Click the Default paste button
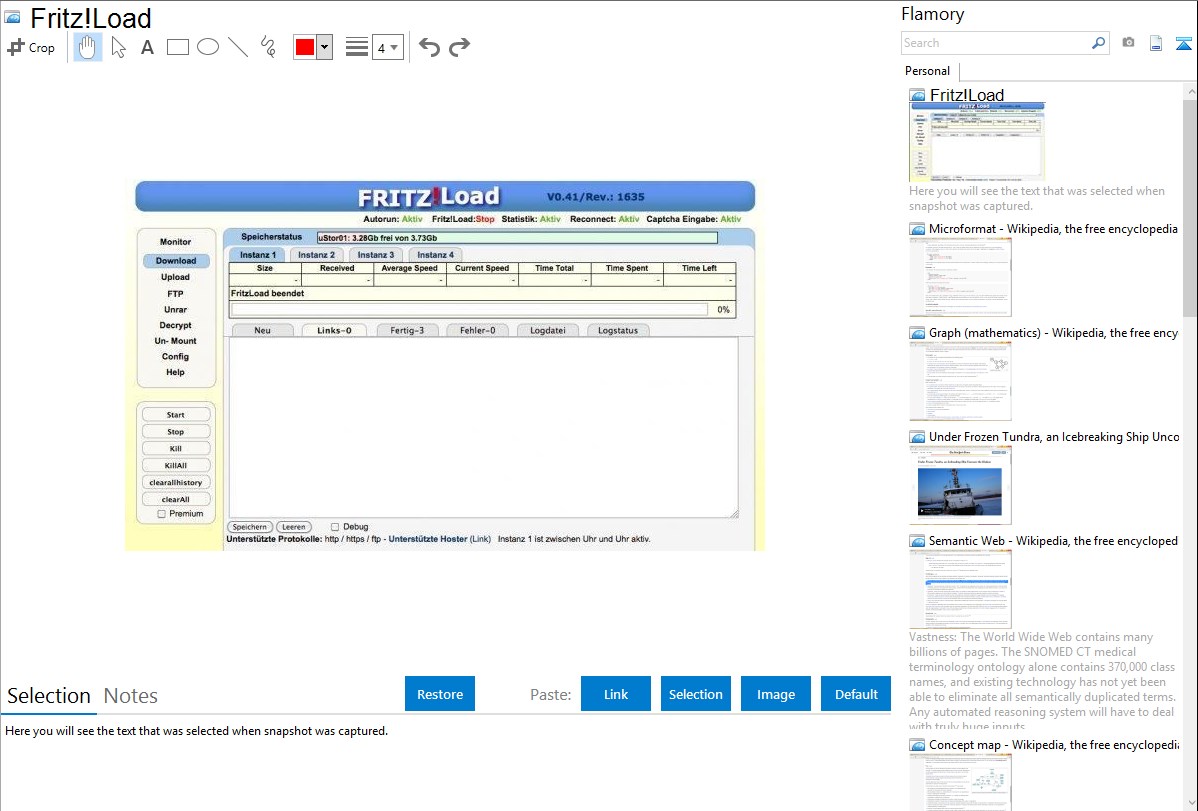This screenshot has height=811, width=1198. pos(856,694)
